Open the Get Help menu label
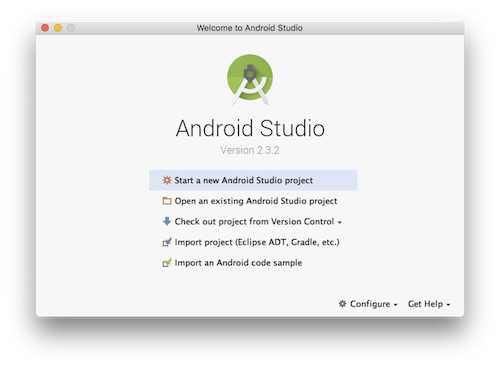This screenshot has height=368, width=500. coord(425,304)
